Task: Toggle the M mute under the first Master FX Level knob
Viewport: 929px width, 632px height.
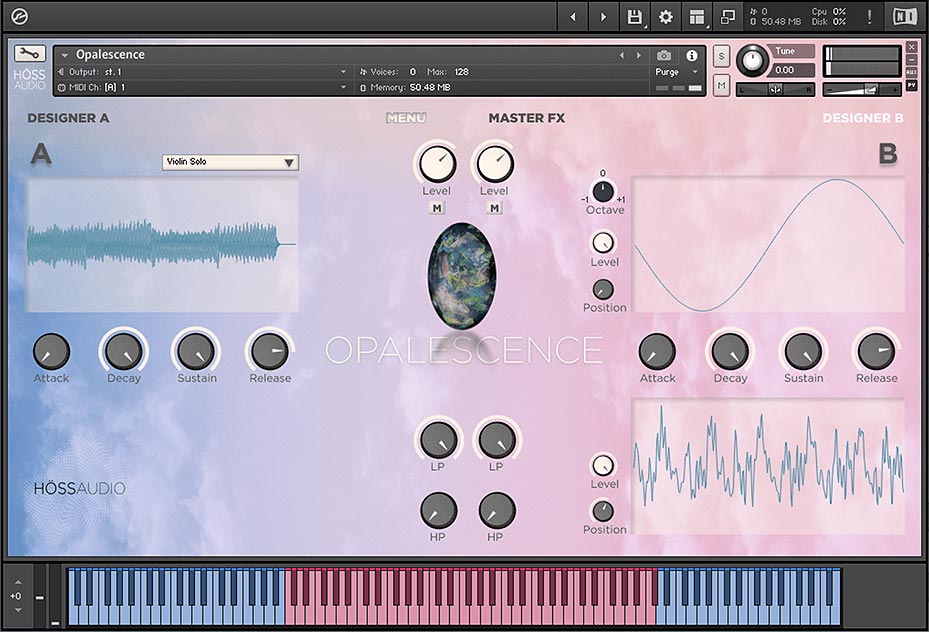Action: (x=436, y=208)
